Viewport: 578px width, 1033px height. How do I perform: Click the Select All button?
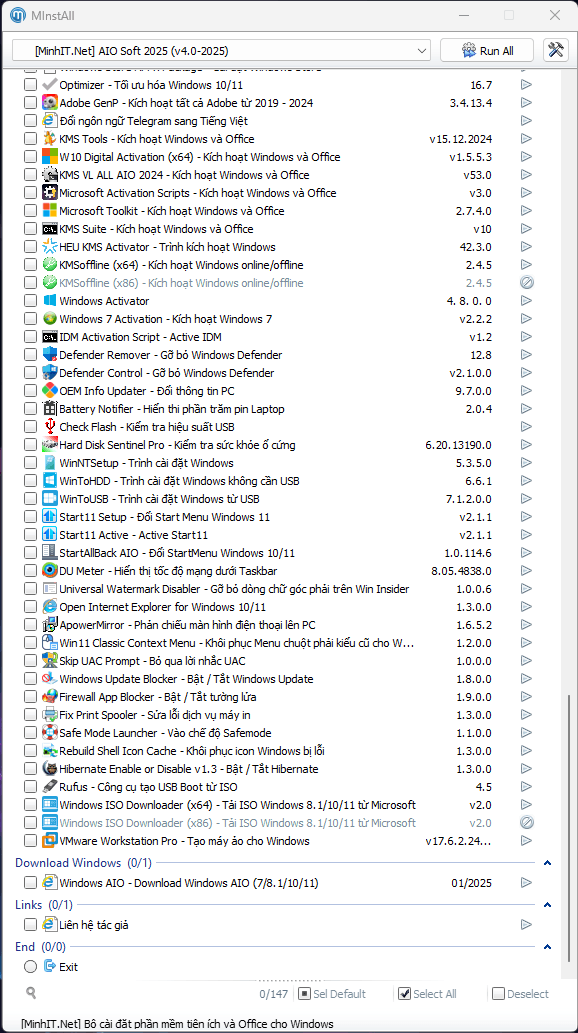coord(428,994)
